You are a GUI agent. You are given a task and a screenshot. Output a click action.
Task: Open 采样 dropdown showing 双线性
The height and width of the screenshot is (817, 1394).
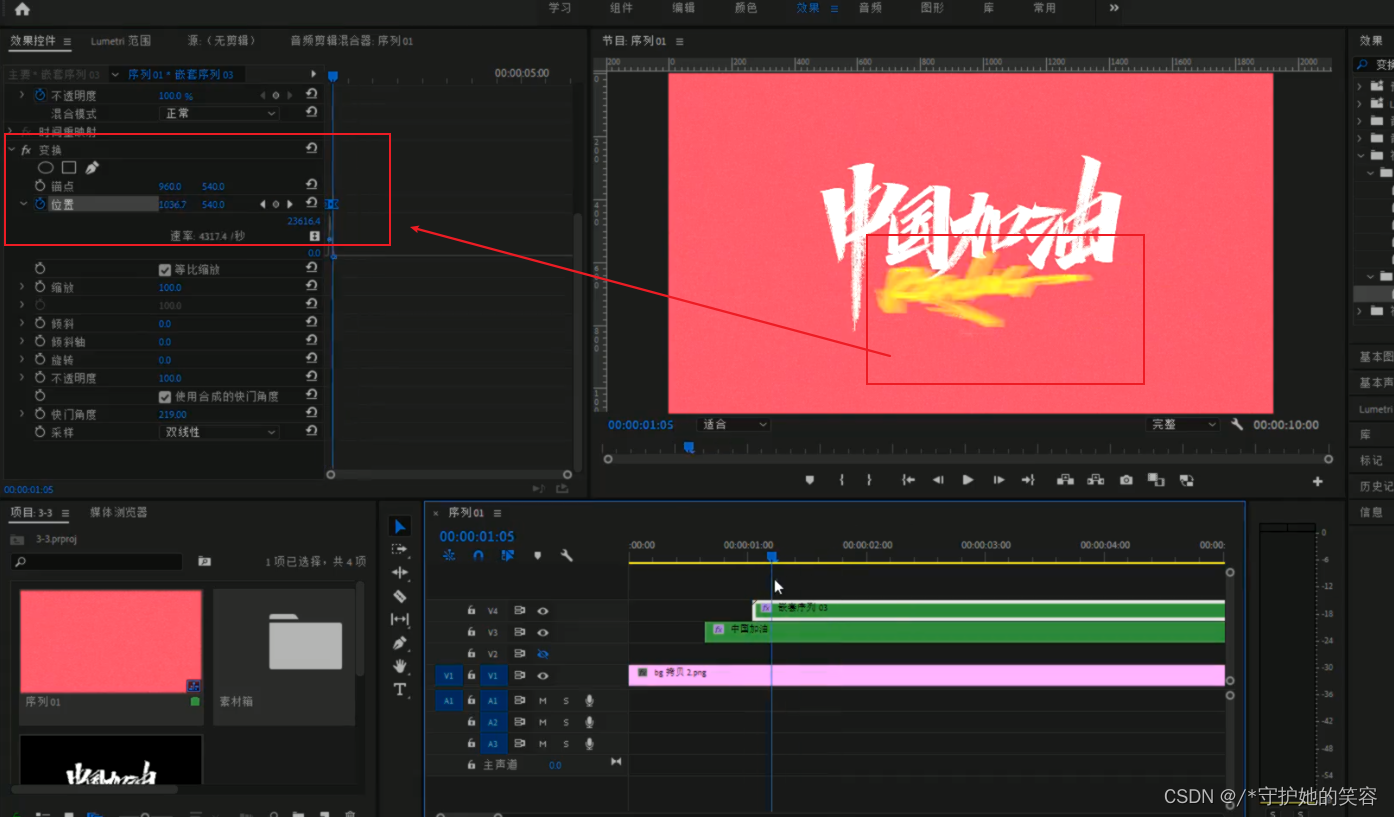219,432
